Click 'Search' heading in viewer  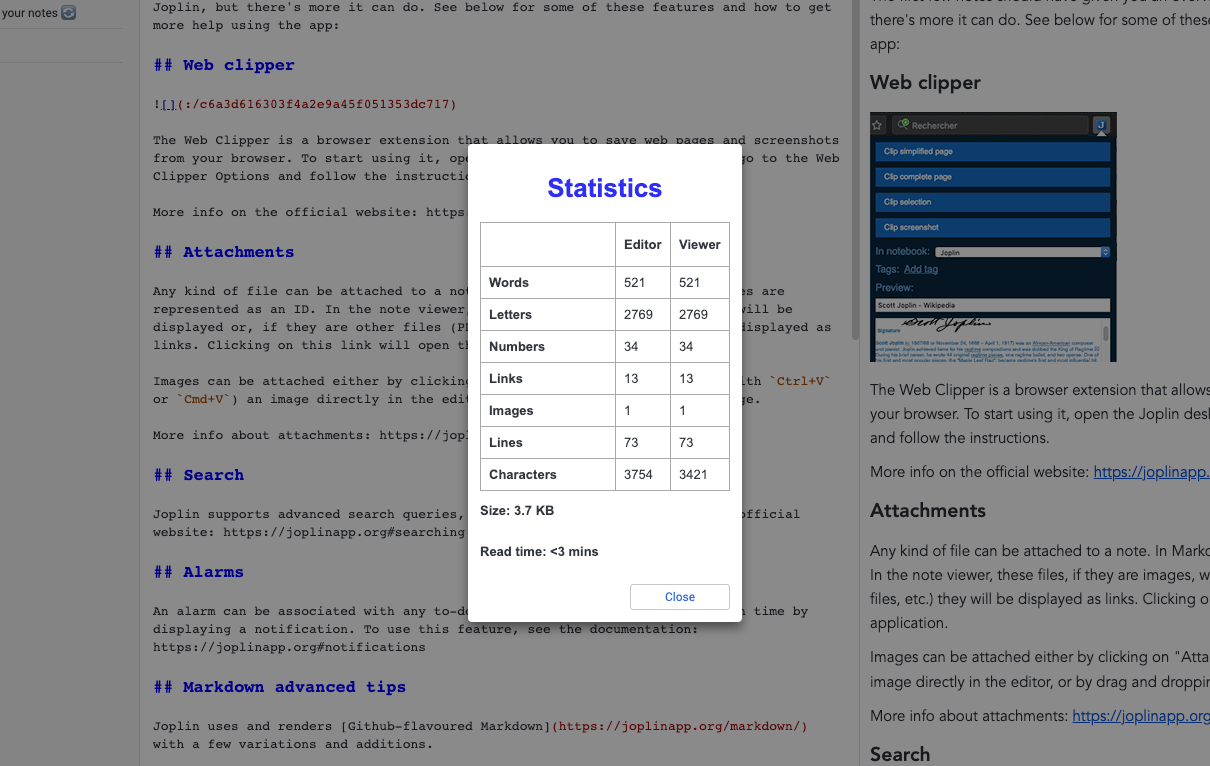(900, 754)
